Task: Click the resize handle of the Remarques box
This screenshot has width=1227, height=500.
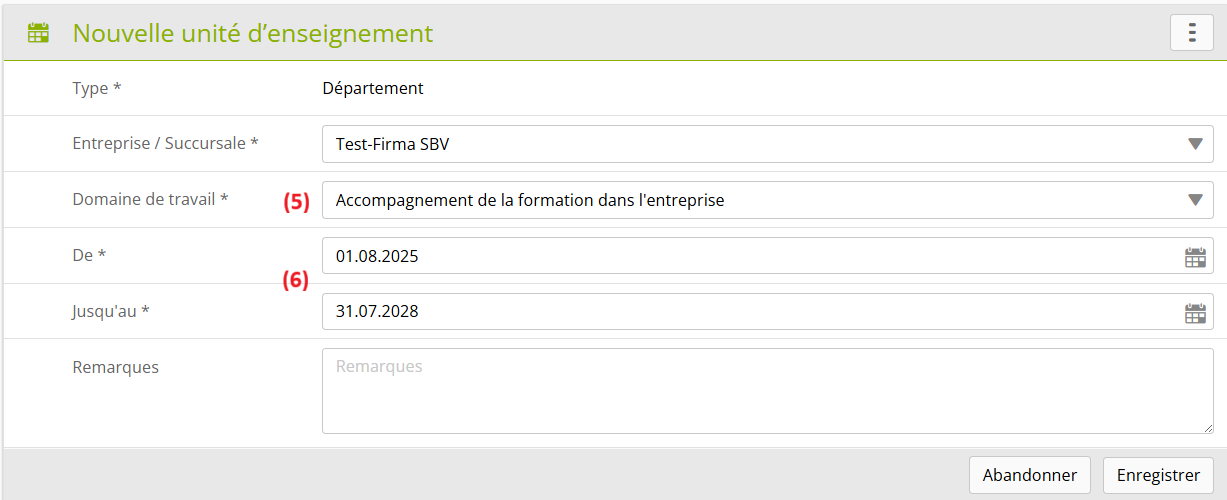Action: [1207, 427]
